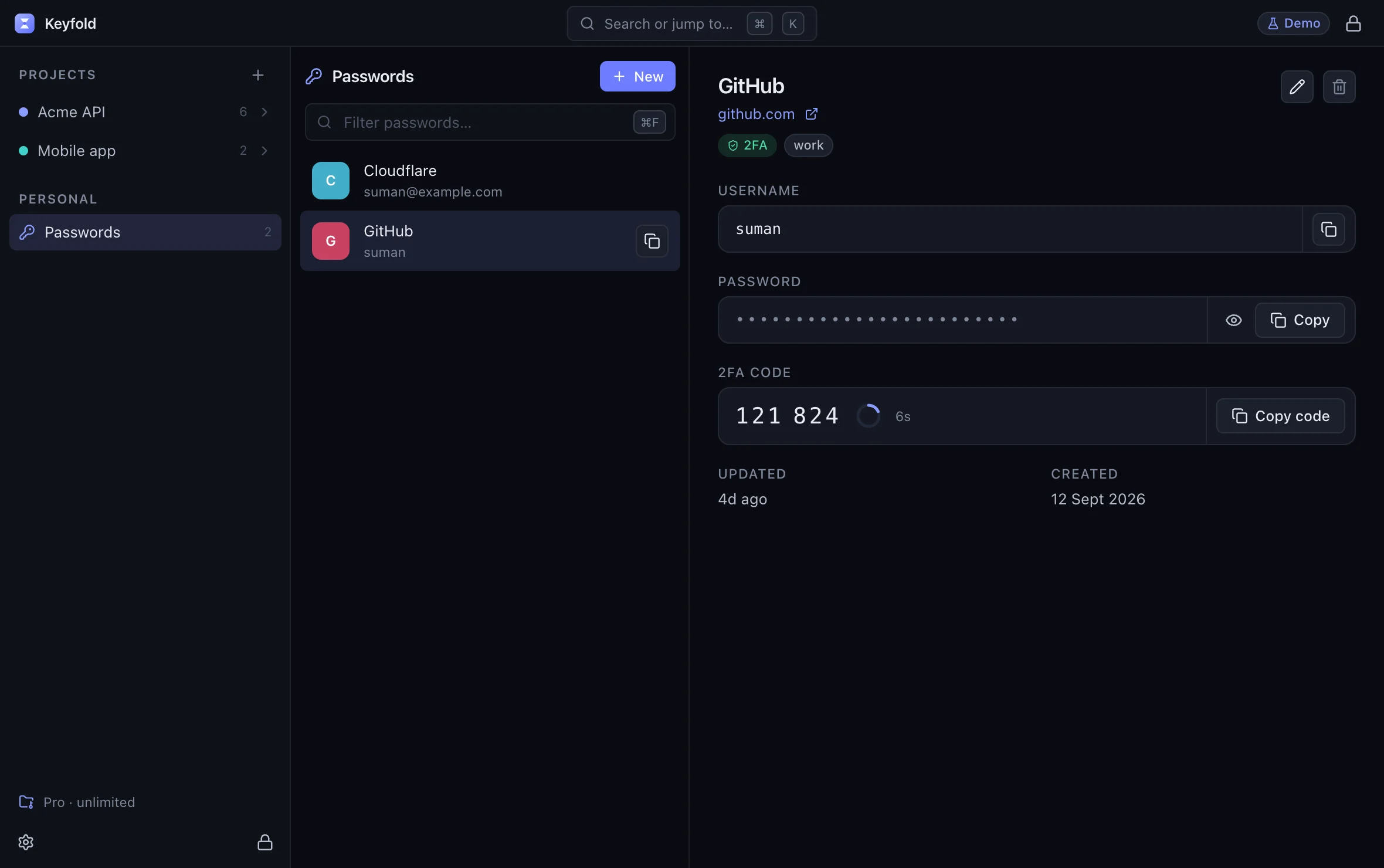Expand Acme API project chevron
The width and height of the screenshot is (1384, 868).
[264, 112]
